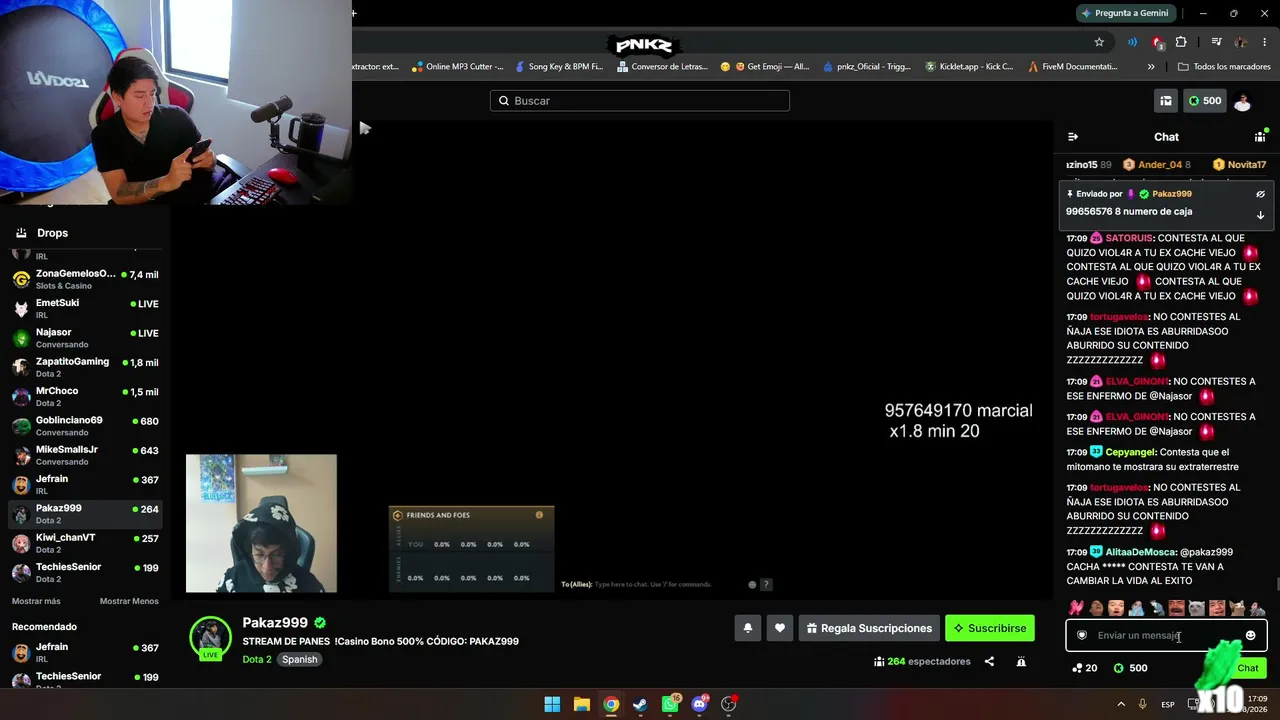Open Discord from the taskbar
1280x720 pixels.
click(x=700, y=704)
